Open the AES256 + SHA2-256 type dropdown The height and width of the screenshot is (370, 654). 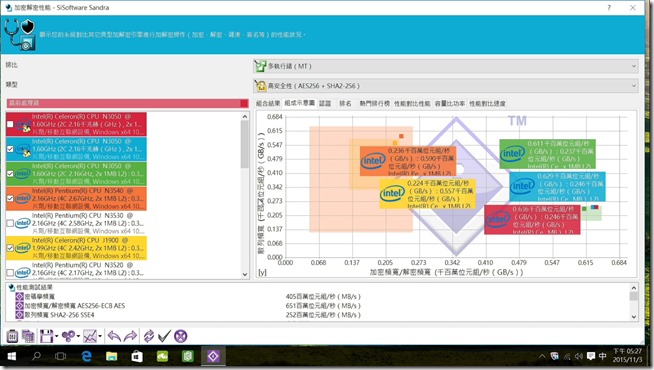[445, 86]
